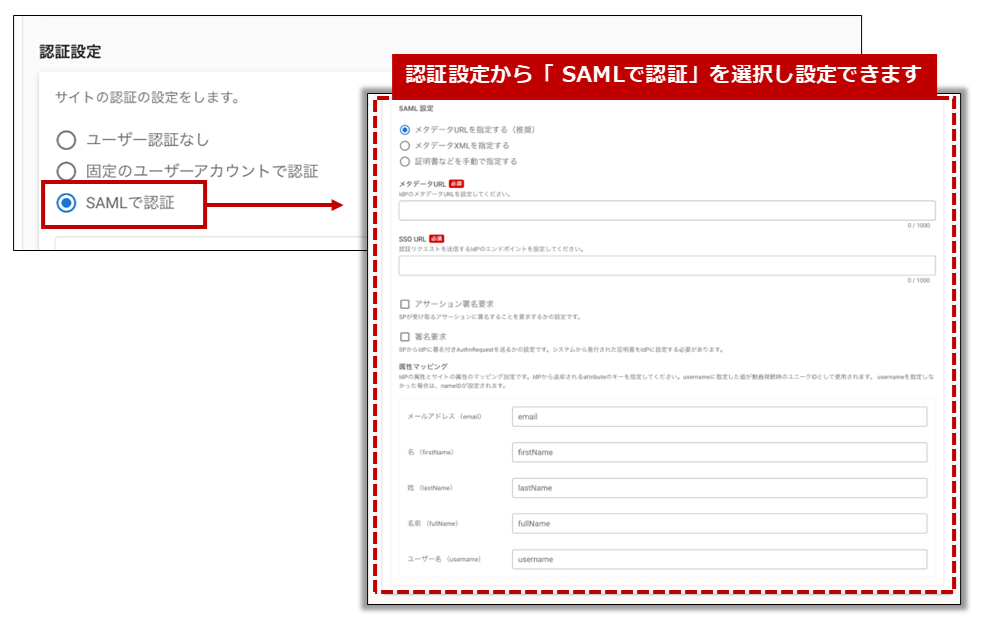Click into the SSO URL field
Viewport: 983px width, 620px height.
[667, 266]
